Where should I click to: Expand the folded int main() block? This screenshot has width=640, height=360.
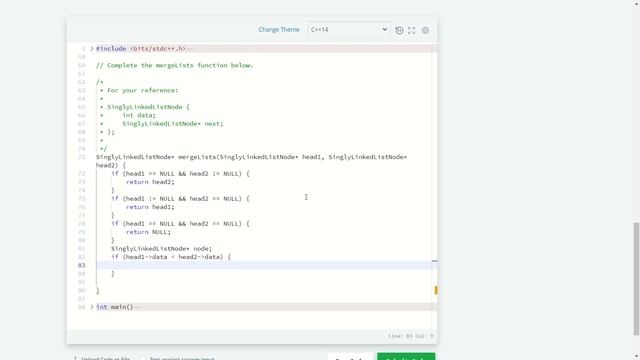[92, 307]
